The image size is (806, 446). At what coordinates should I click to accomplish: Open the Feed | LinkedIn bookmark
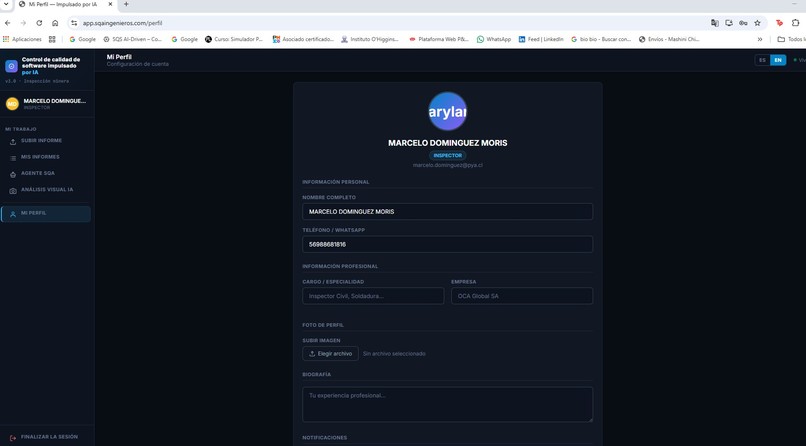click(x=541, y=39)
